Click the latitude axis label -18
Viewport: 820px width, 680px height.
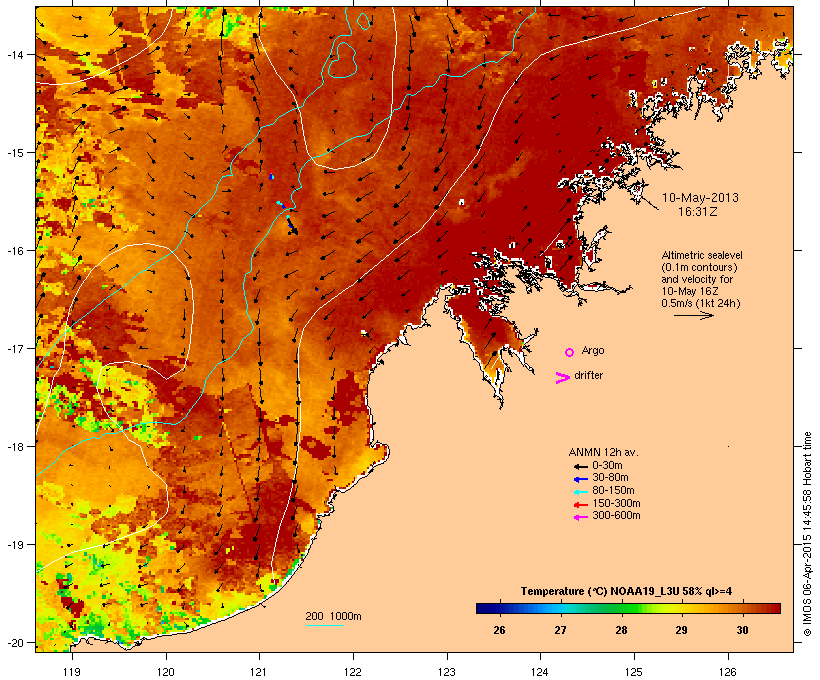click(14, 446)
